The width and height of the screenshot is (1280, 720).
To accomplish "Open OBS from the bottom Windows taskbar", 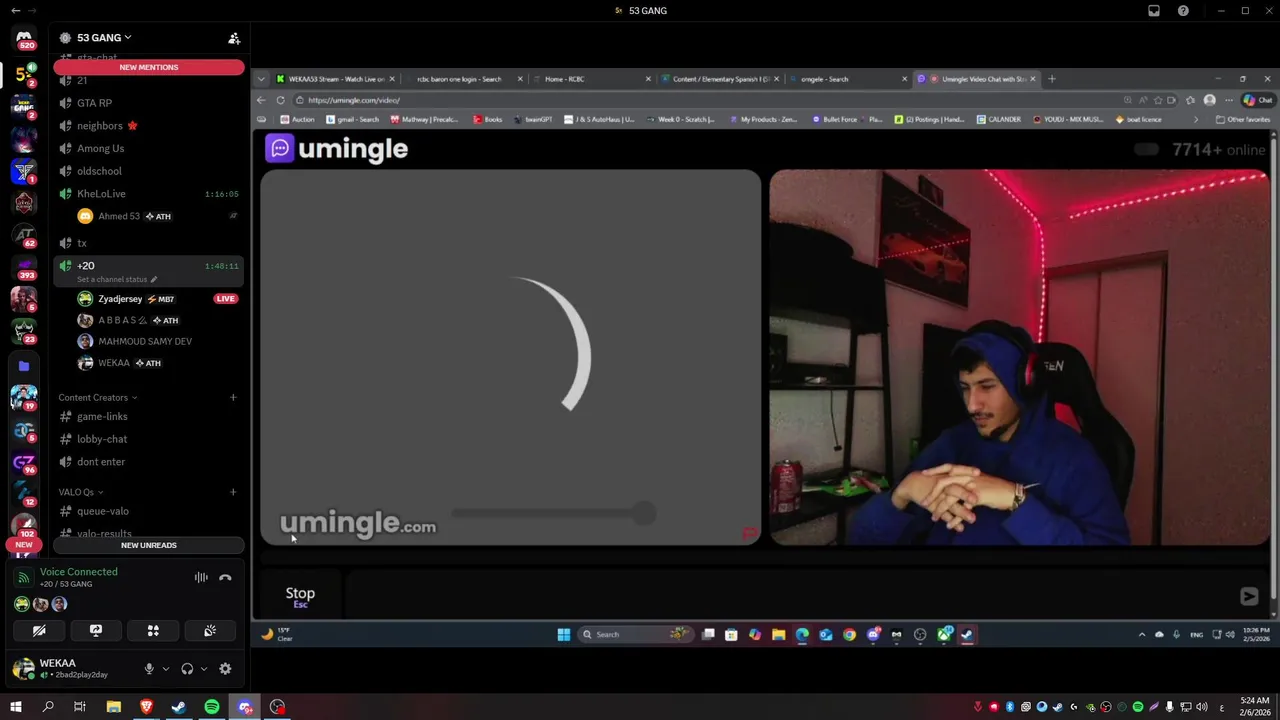I will click(278, 707).
